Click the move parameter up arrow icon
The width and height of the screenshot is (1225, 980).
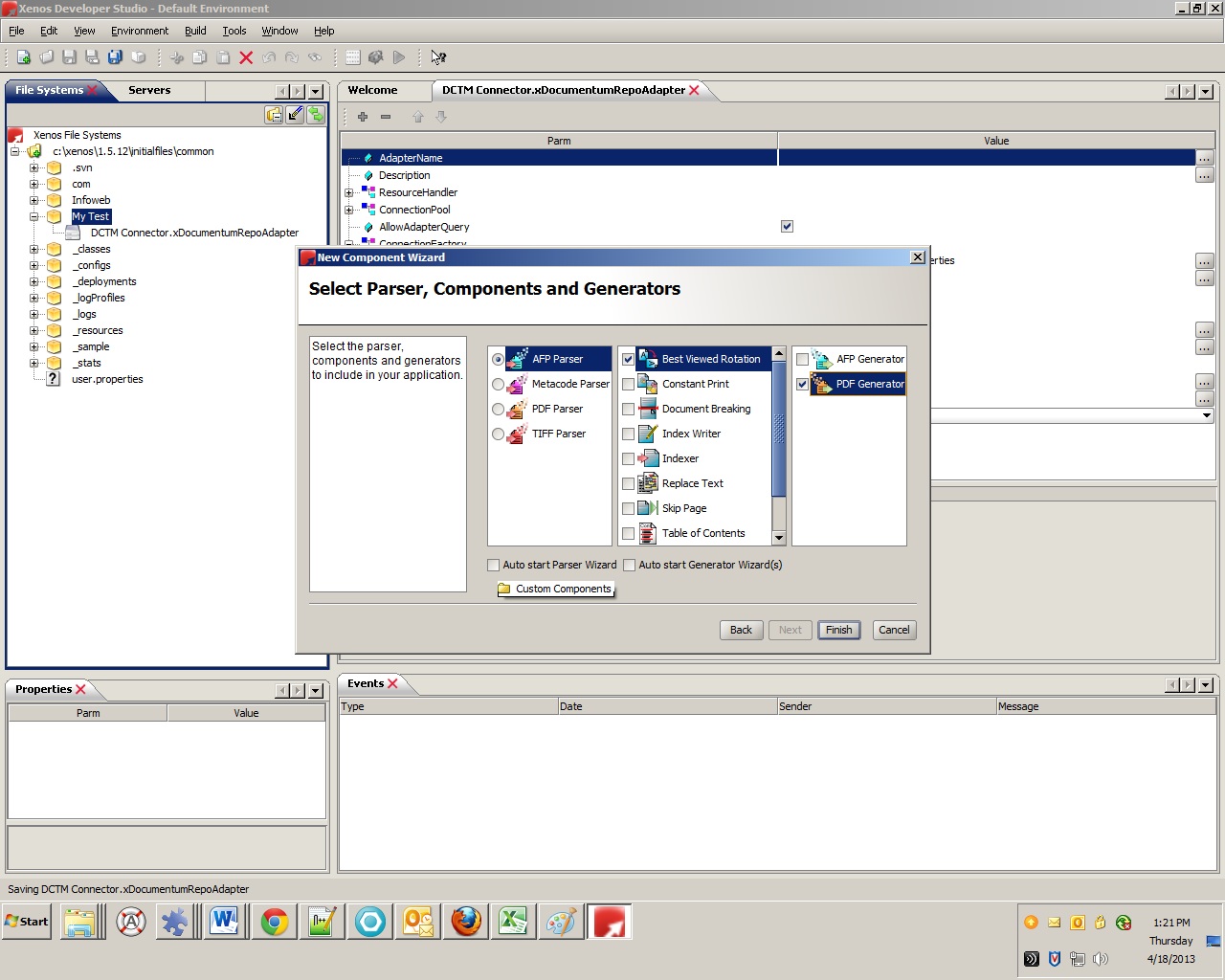(x=418, y=117)
